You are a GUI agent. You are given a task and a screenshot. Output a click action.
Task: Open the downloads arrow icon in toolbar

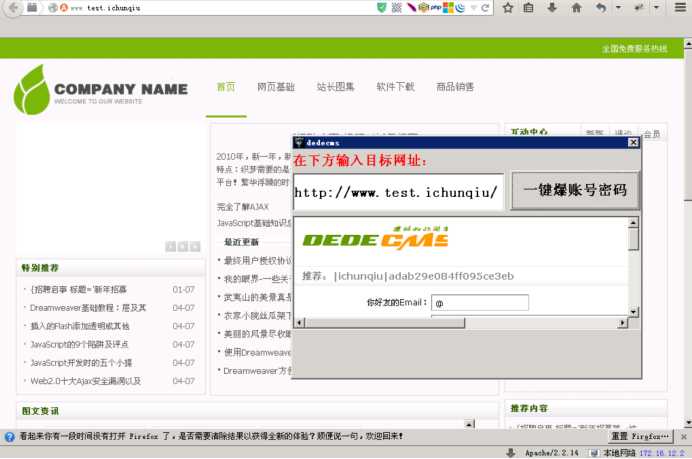pos(552,8)
